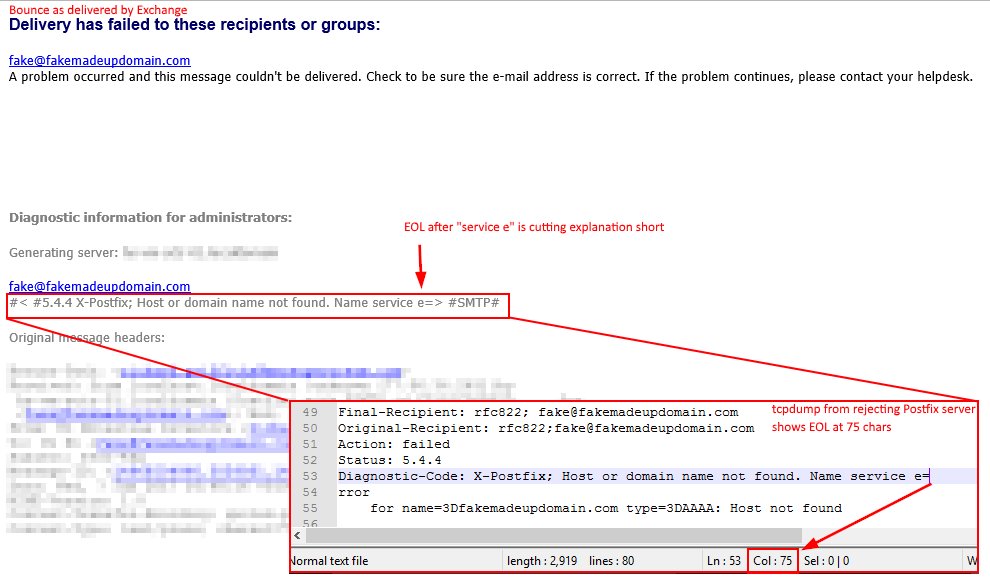Click line number 53 in the gutter

[x=310, y=476]
